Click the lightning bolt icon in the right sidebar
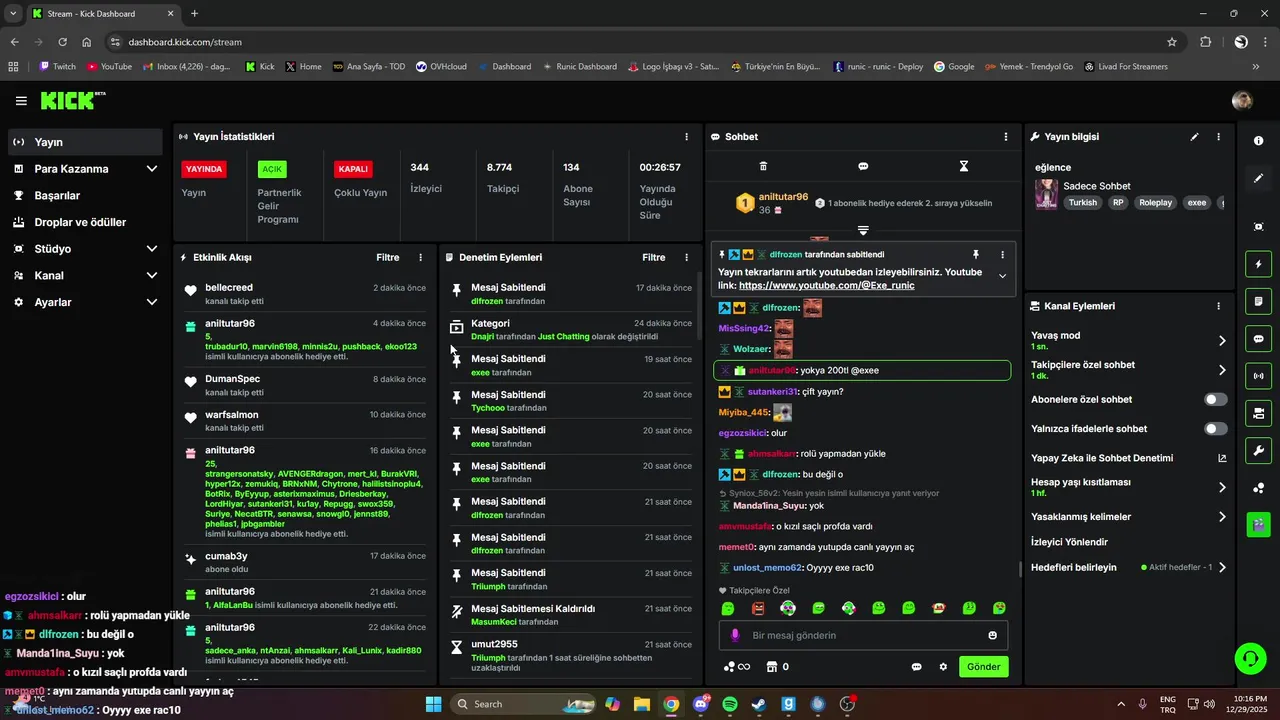 (1258, 264)
